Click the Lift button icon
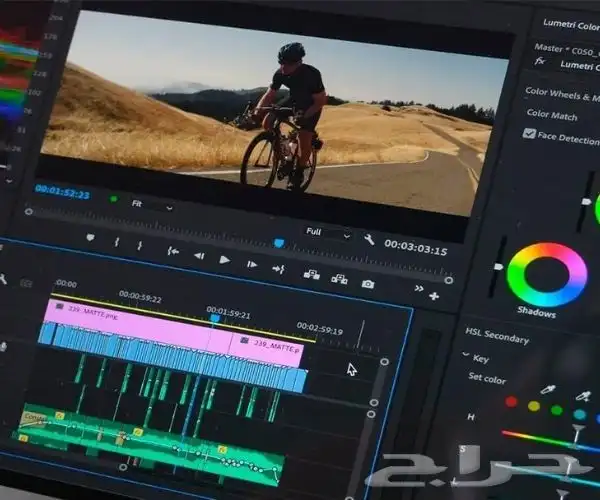This screenshot has width=600, height=500. pyautogui.click(x=312, y=274)
